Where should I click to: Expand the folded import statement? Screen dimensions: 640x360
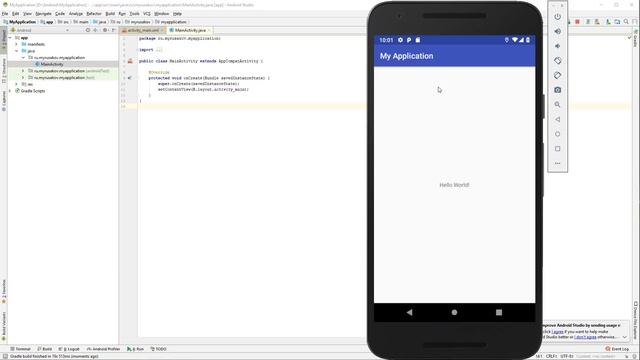[159, 50]
